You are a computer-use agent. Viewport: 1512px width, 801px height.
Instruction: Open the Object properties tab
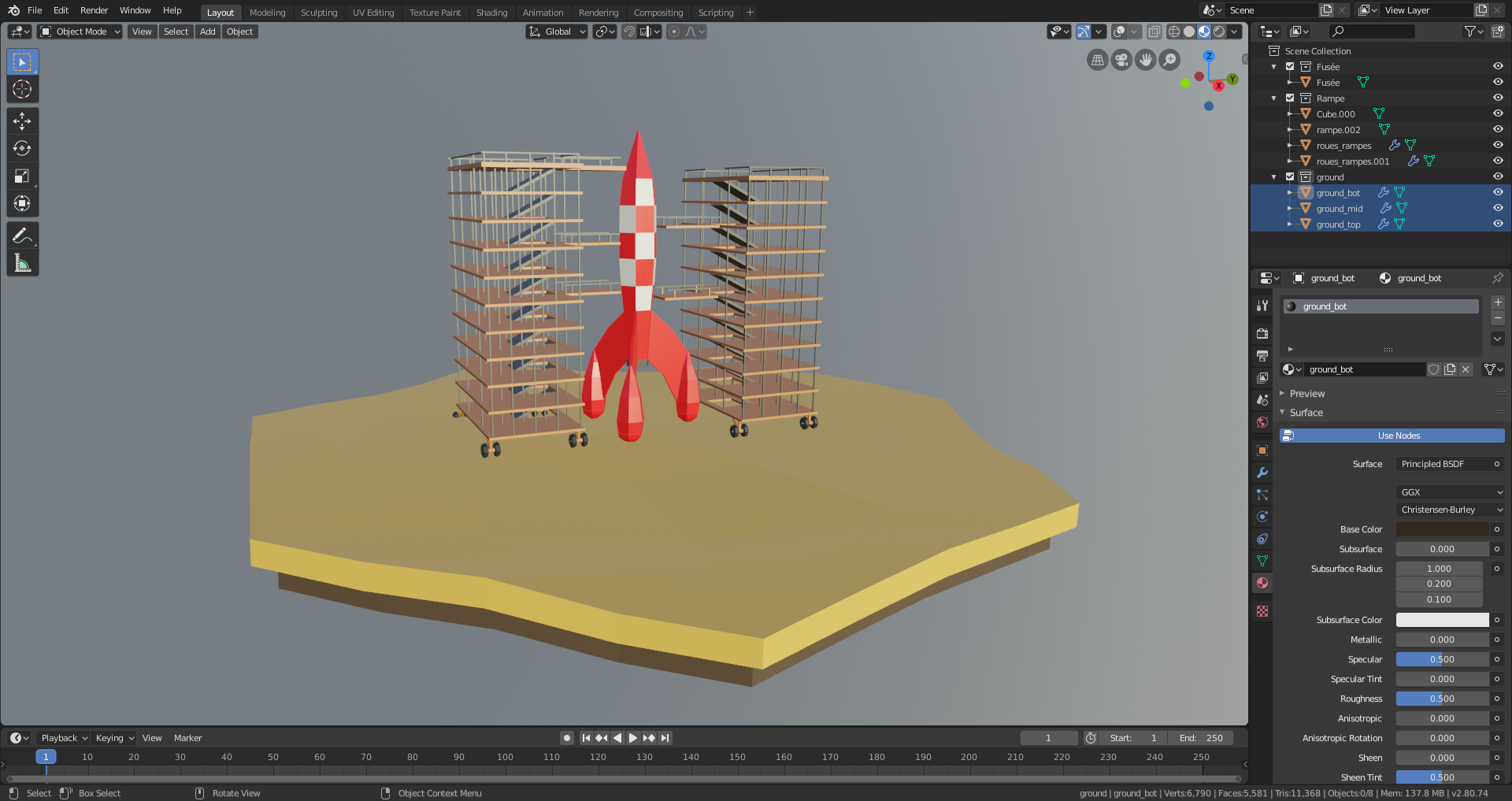tap(1262, 451)
